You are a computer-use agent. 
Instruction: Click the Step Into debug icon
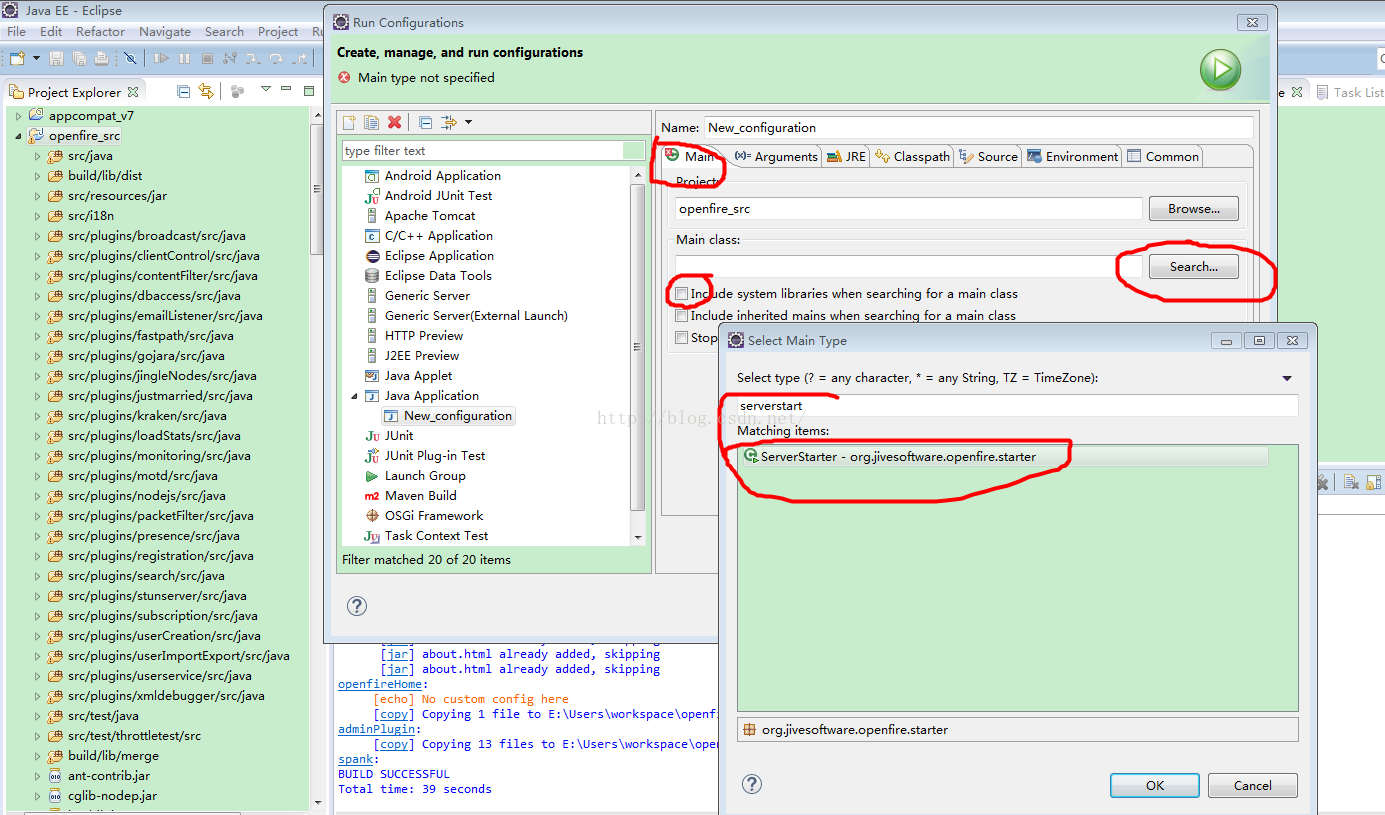pyautogui.click(x=253, y=59)
